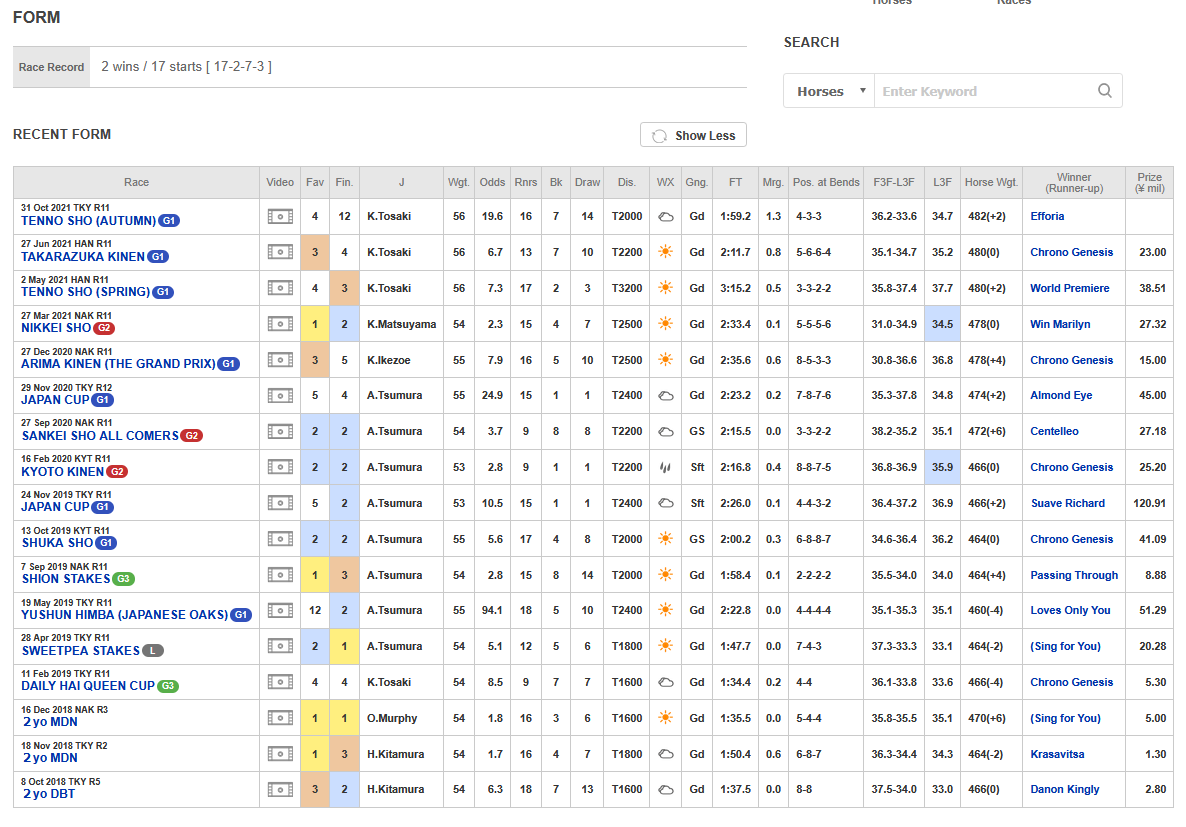Open 2yo DBT race link
This screenshot has height=827, width=1186.
[x=48, y=794]
